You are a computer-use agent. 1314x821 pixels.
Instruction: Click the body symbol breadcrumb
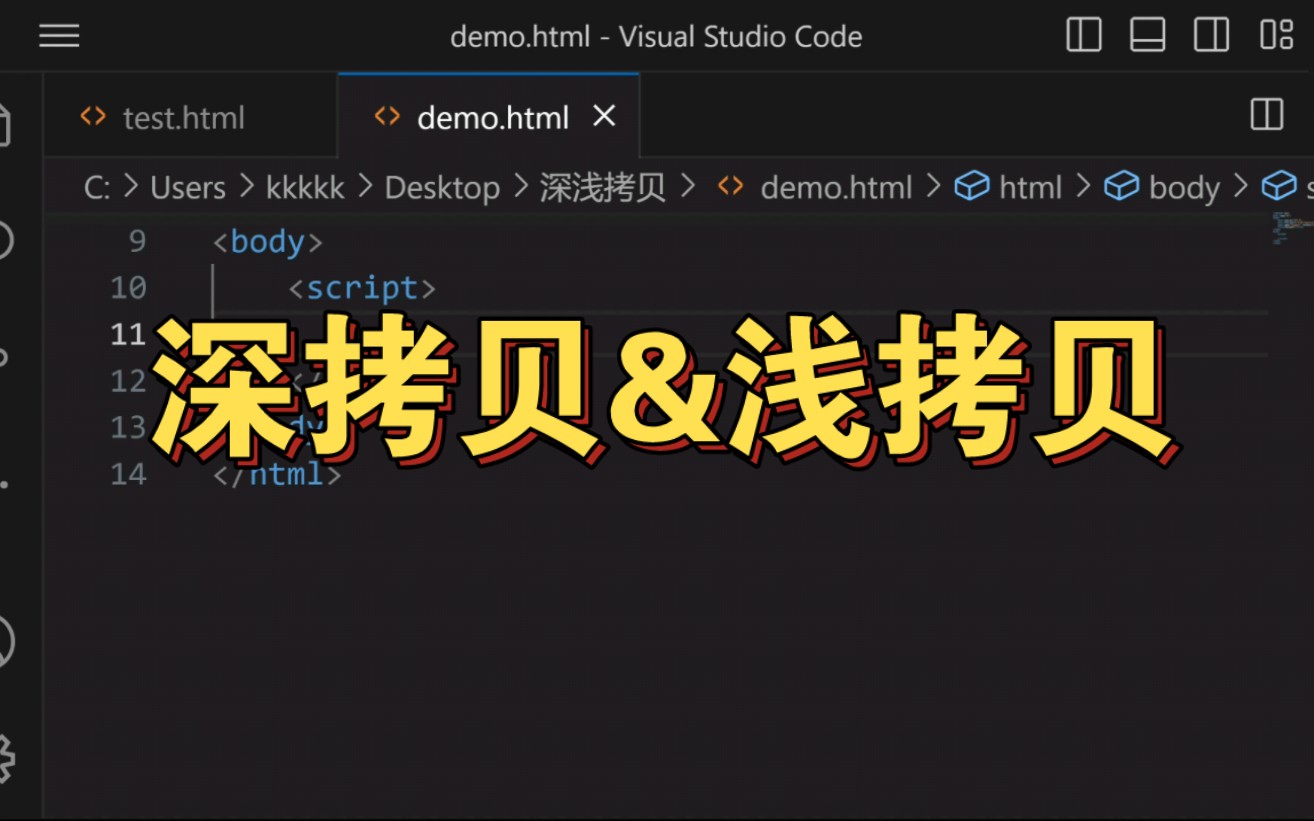pyautogui.click(x=1184, y=189)
